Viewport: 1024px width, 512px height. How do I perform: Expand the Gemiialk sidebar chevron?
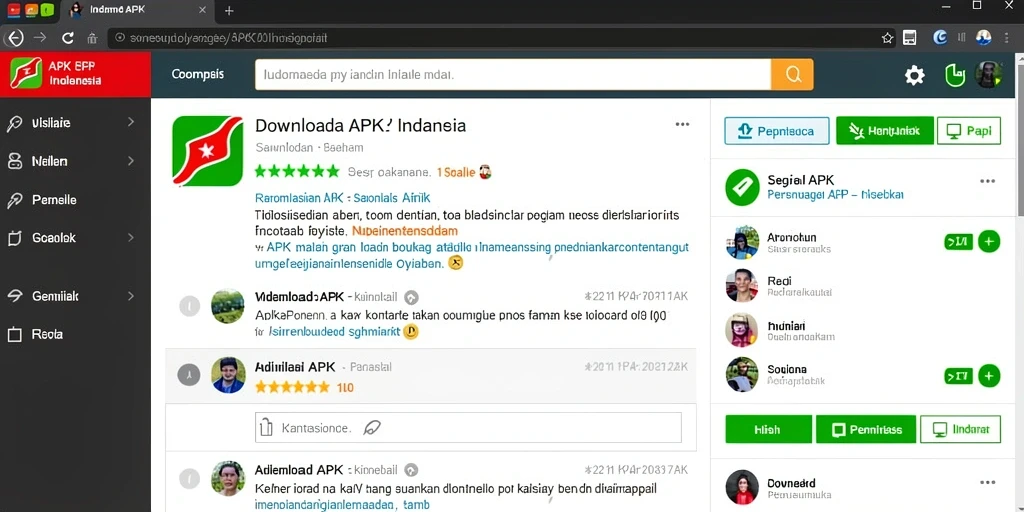[x=131, y=296]
